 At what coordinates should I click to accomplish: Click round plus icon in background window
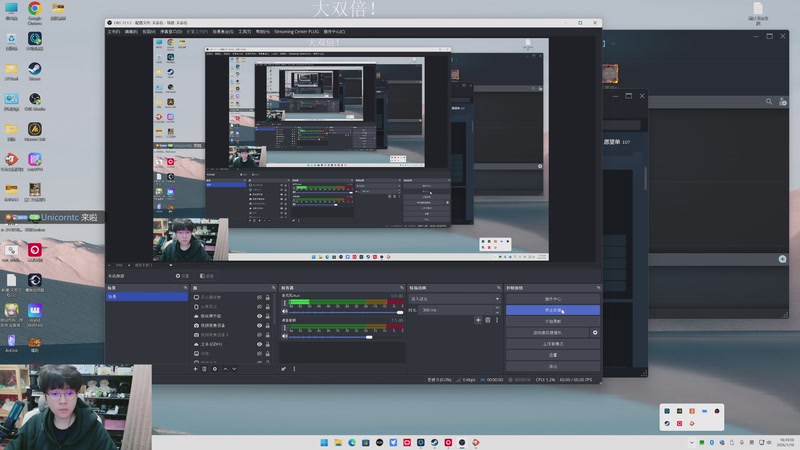coord(782,259)
